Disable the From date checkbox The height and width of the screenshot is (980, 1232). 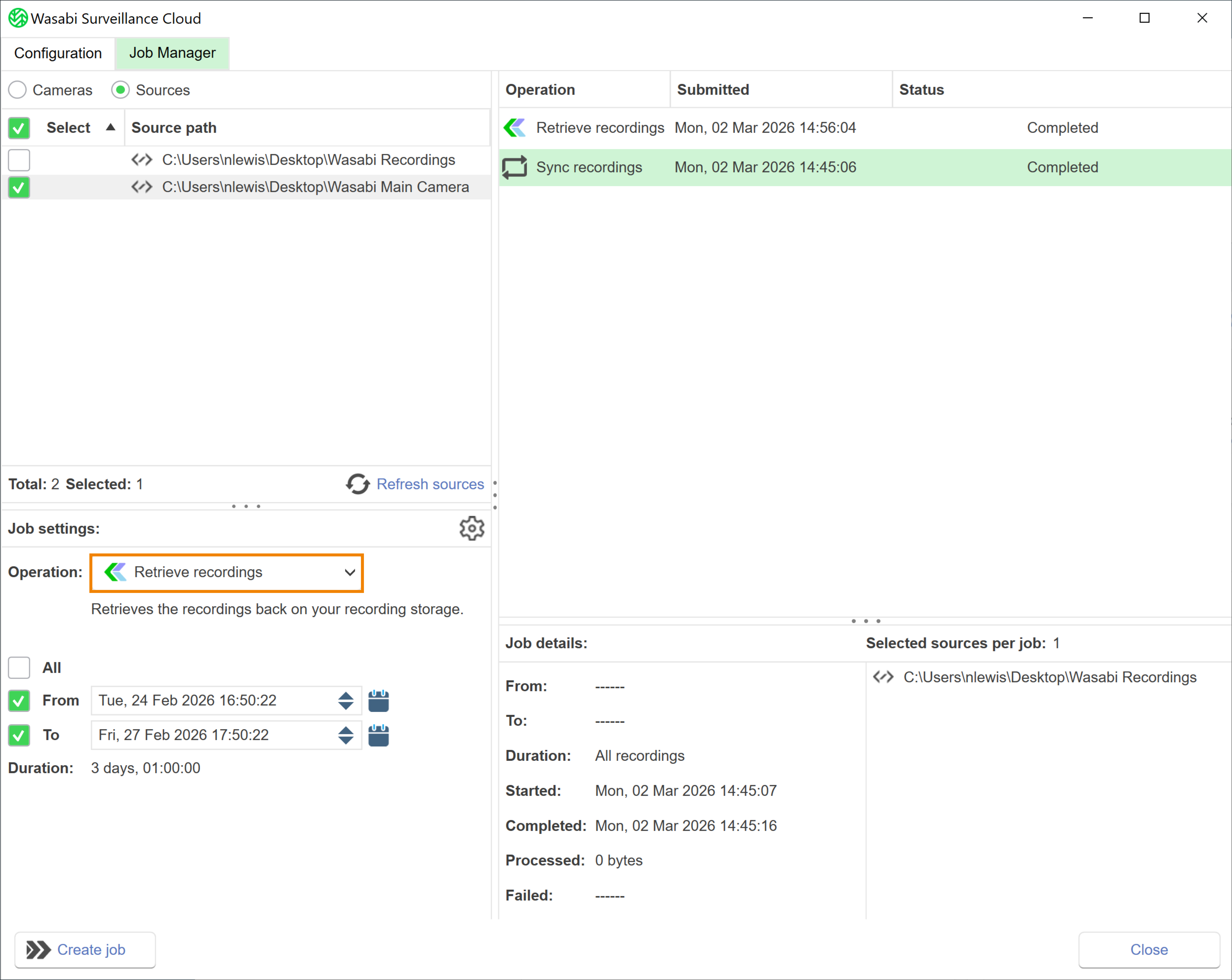coord(19,701)
